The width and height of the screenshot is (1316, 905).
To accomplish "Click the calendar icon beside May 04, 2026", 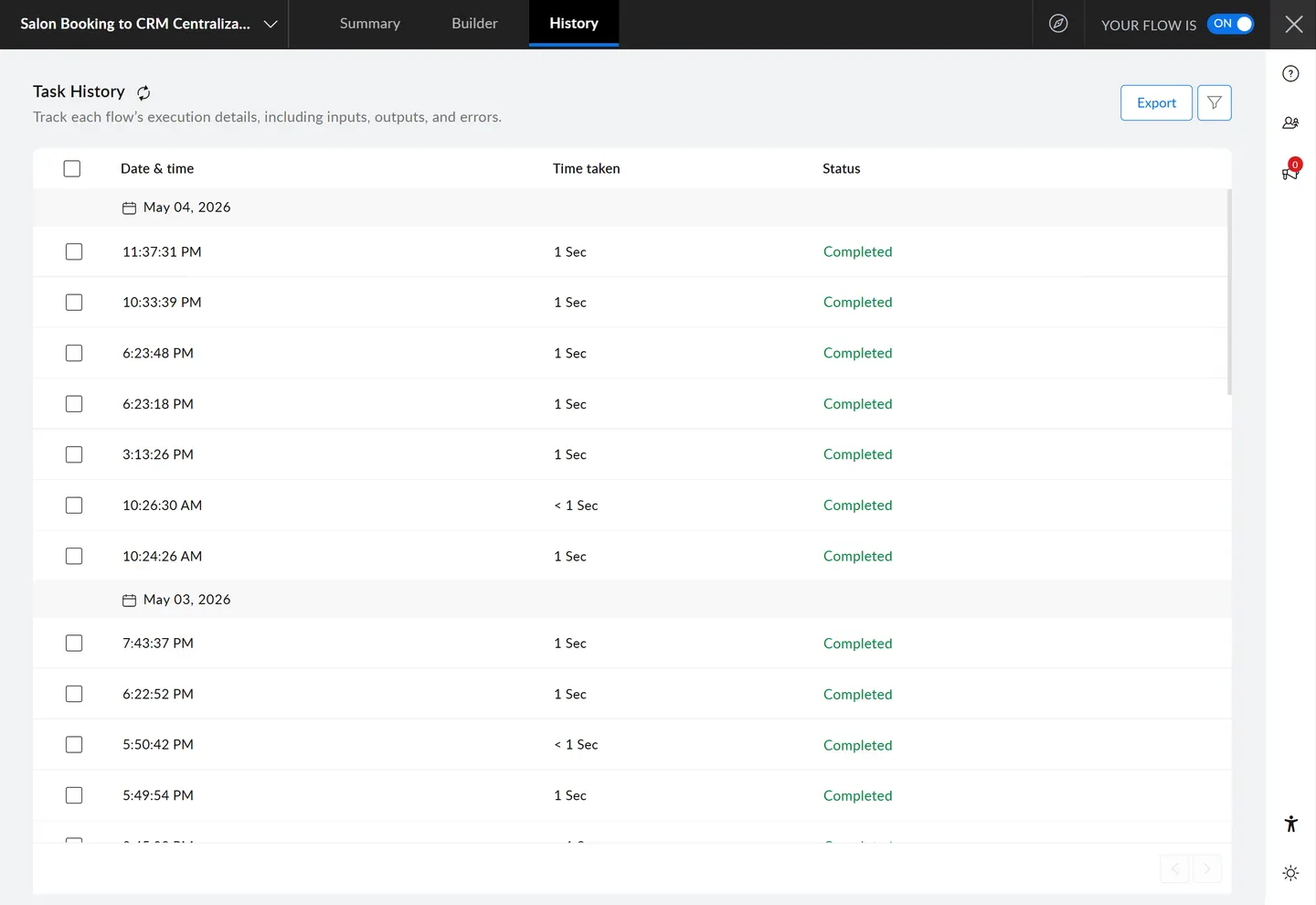I will 129,208.
